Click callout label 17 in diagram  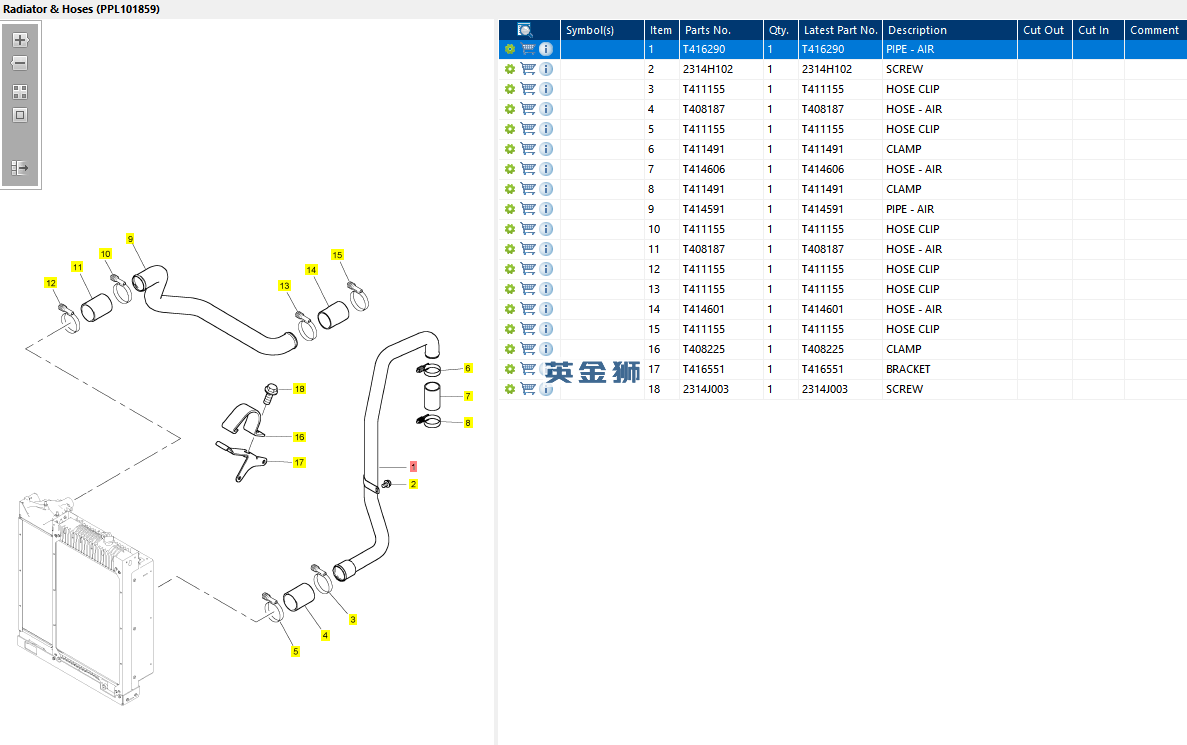tap(299, 462)
